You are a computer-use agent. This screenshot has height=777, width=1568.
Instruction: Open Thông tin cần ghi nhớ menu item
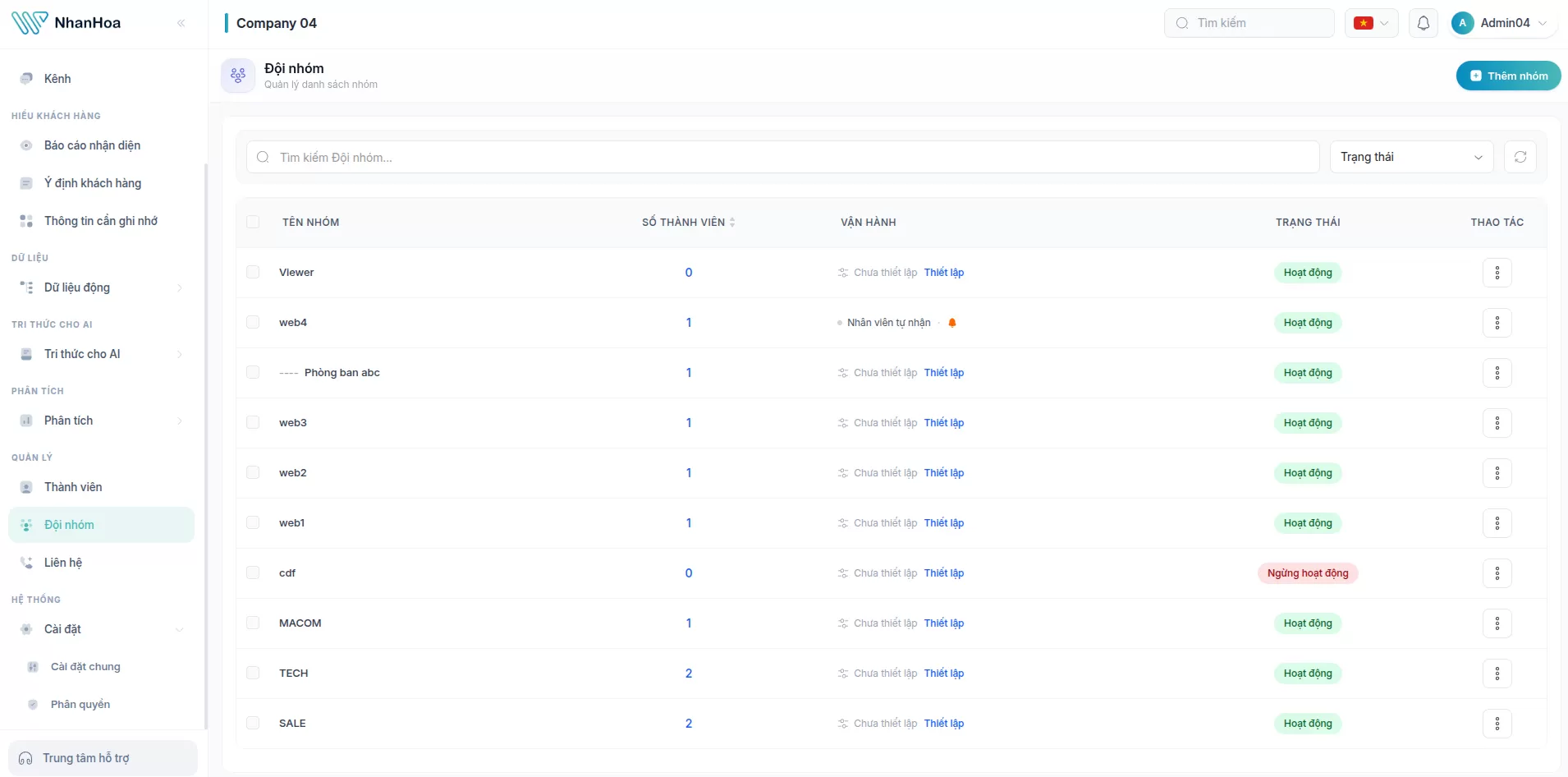click(101, 221)
